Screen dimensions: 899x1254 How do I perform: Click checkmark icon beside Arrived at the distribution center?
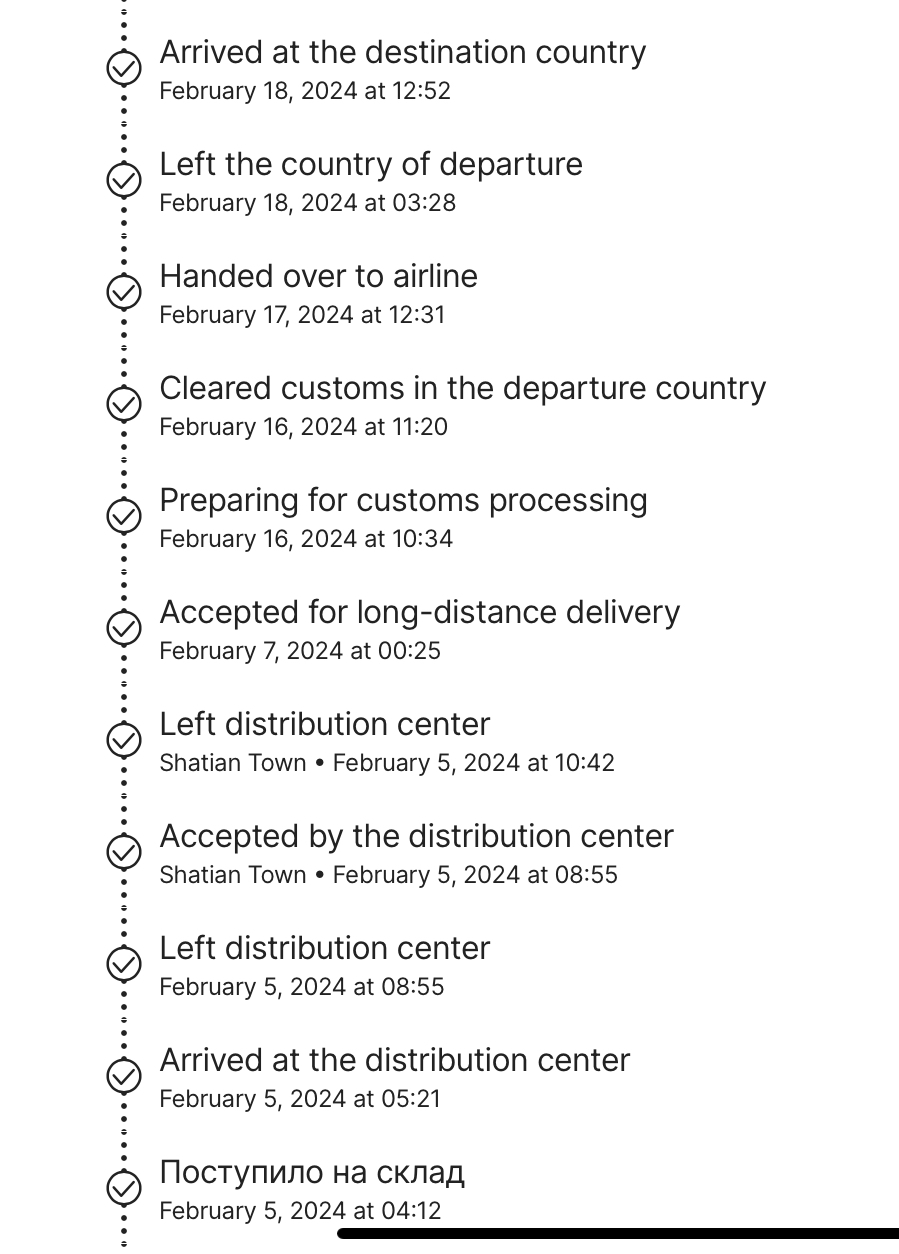tap(124, 1076)
